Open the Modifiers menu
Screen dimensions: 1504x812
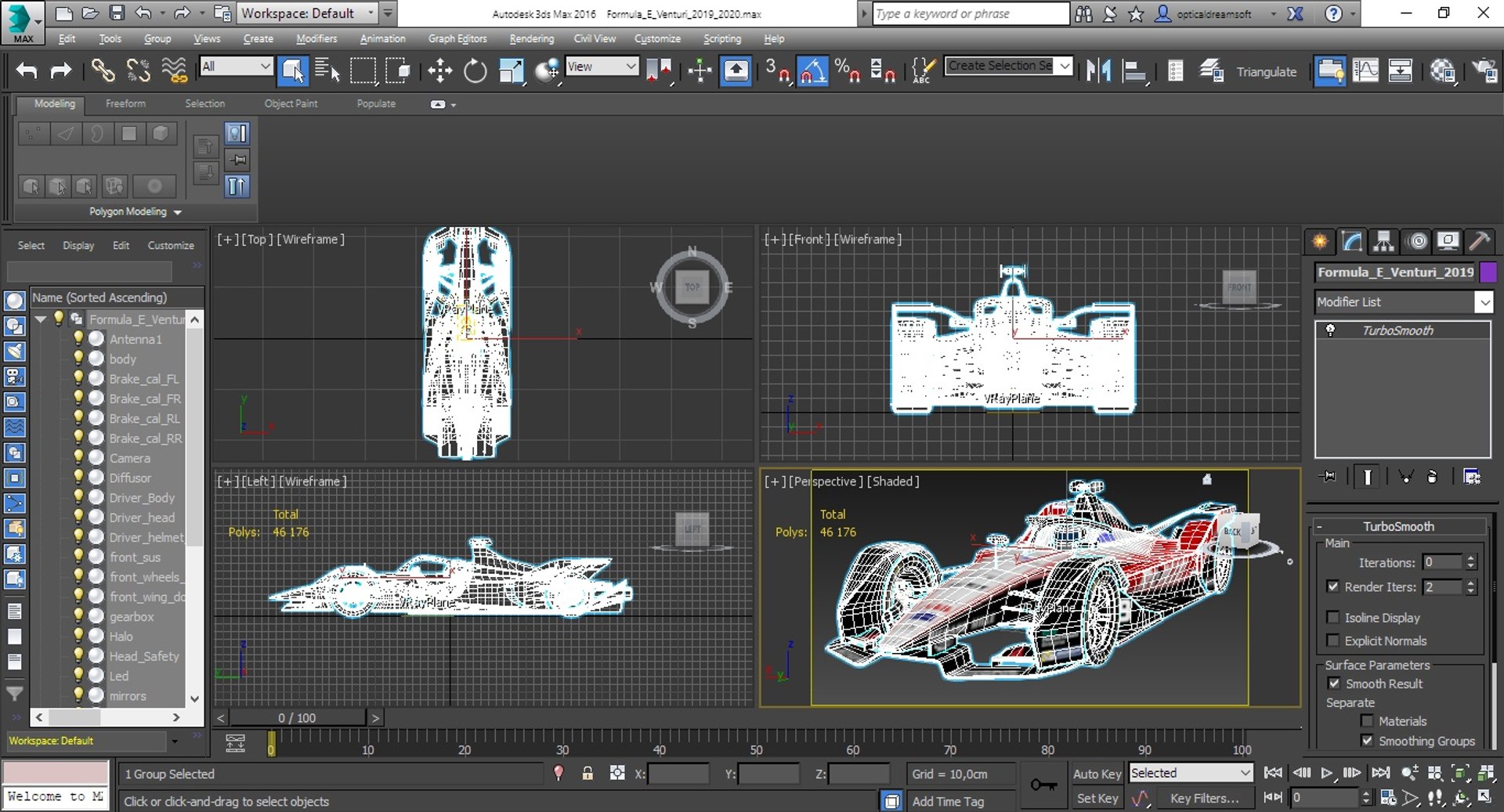click(x=316, y=38)
